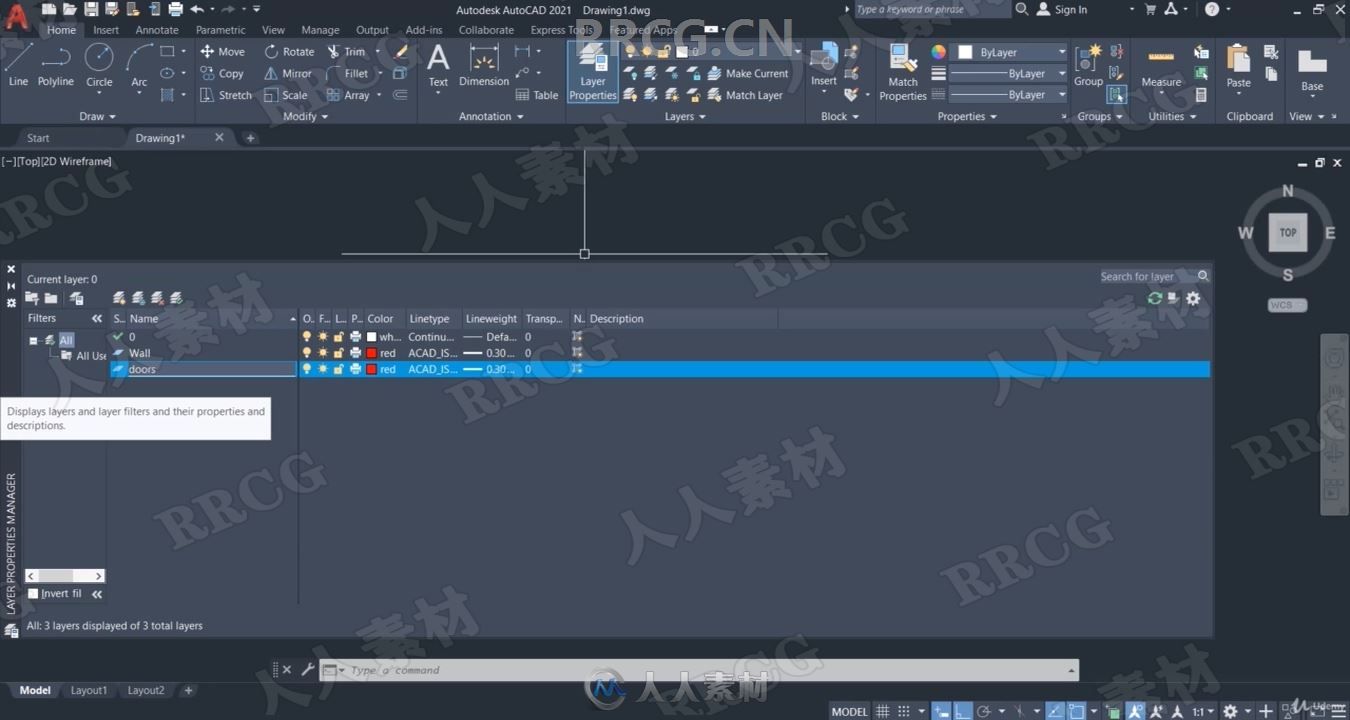Expand the Layers panel dropdown
The image size is (1350, 720).
coord(685,117)
